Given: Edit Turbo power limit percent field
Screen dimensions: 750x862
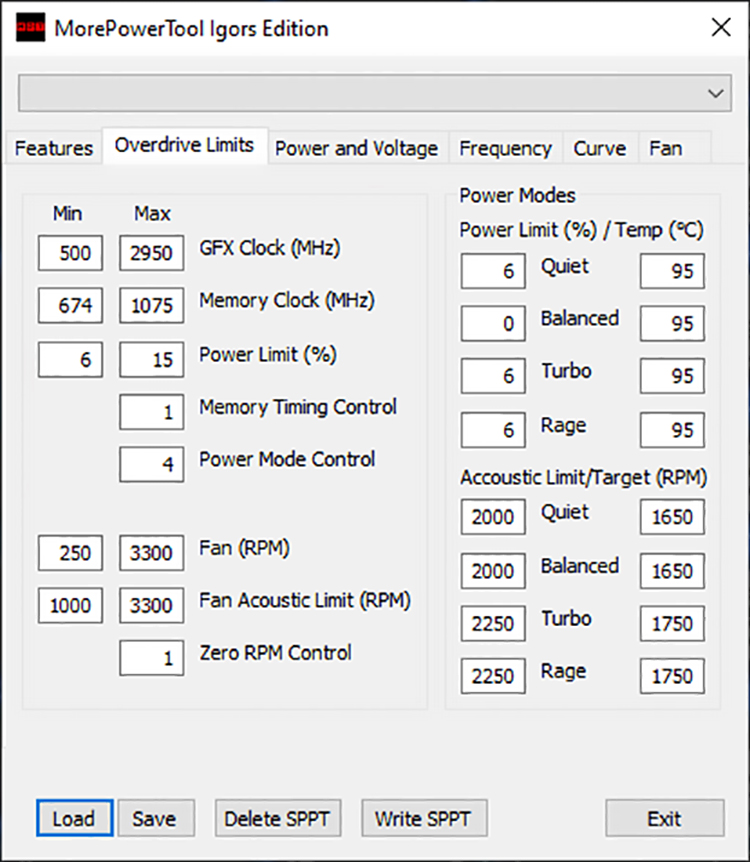Looking at the screenshot, I should click(x=493, y=375).
